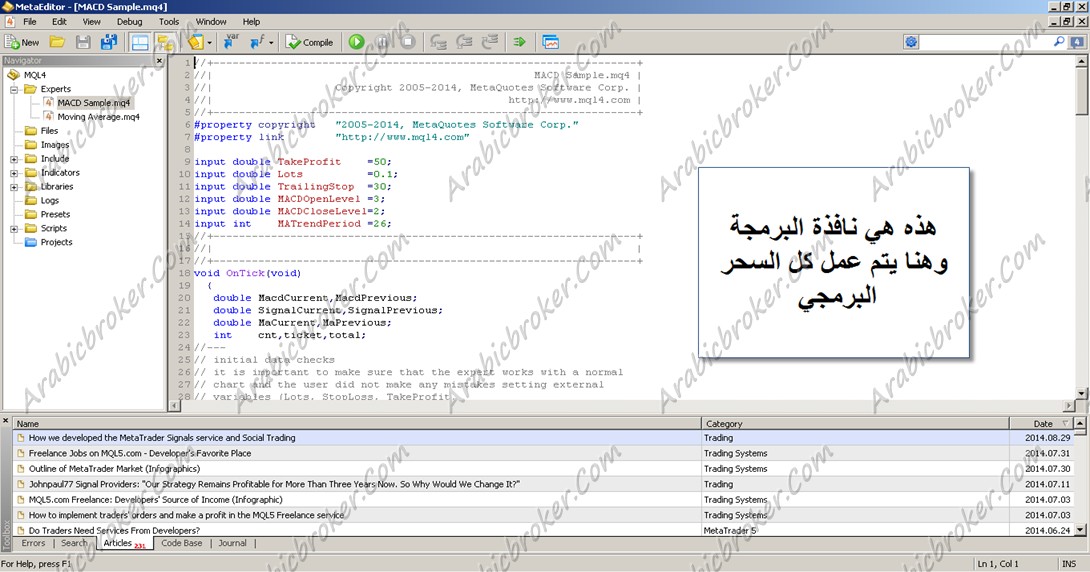The height and width of the screenshot is (572, 1090).
Task: Expand the Scripts folder
Action: click(x=14, y=229)
